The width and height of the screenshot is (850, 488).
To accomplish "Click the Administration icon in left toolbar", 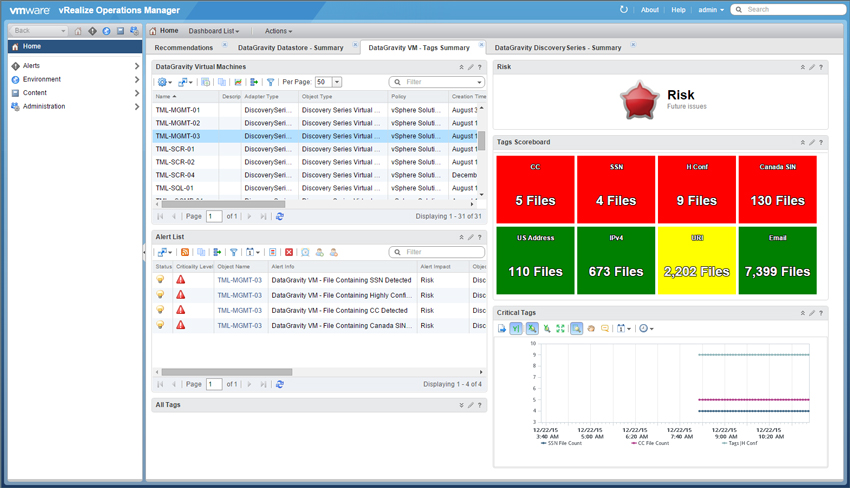I will click(134, 31).
